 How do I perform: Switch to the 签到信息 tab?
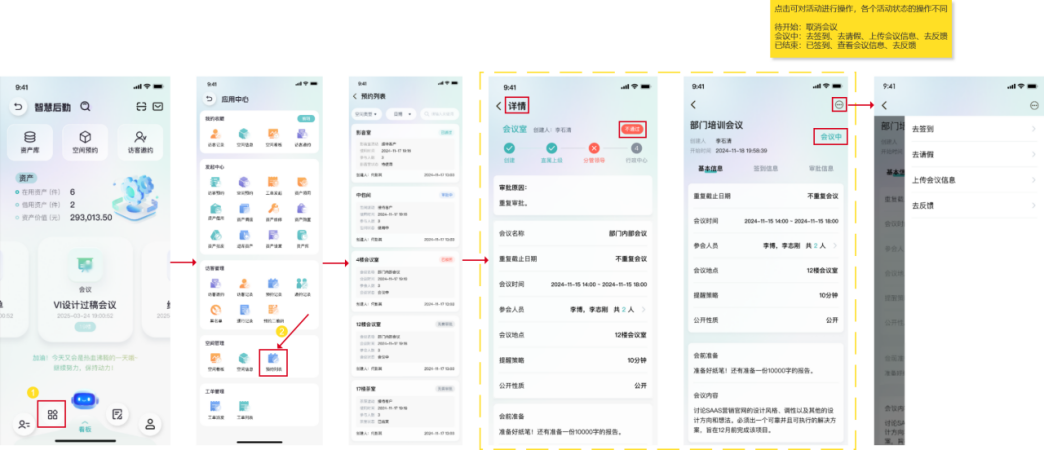pos(766,170)
